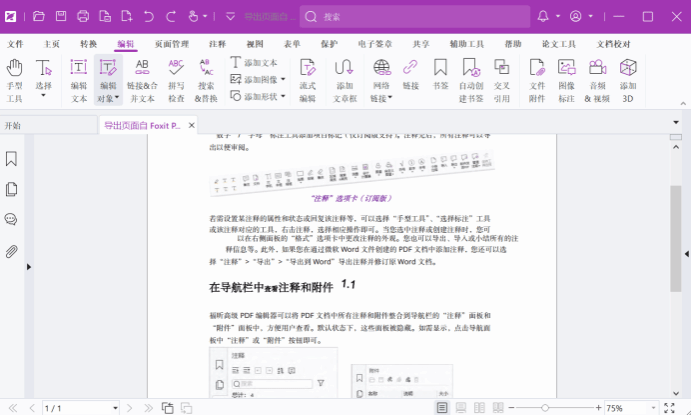Open the comments panel in left sidebar
This screenshot has height=416, width=692.
click(x=12, y=220)
